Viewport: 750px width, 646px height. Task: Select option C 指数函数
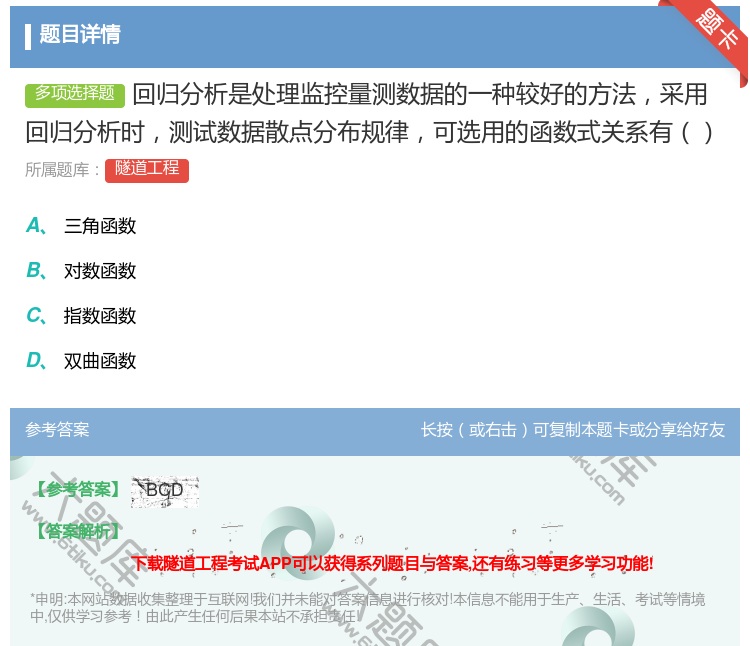[81, 316]
